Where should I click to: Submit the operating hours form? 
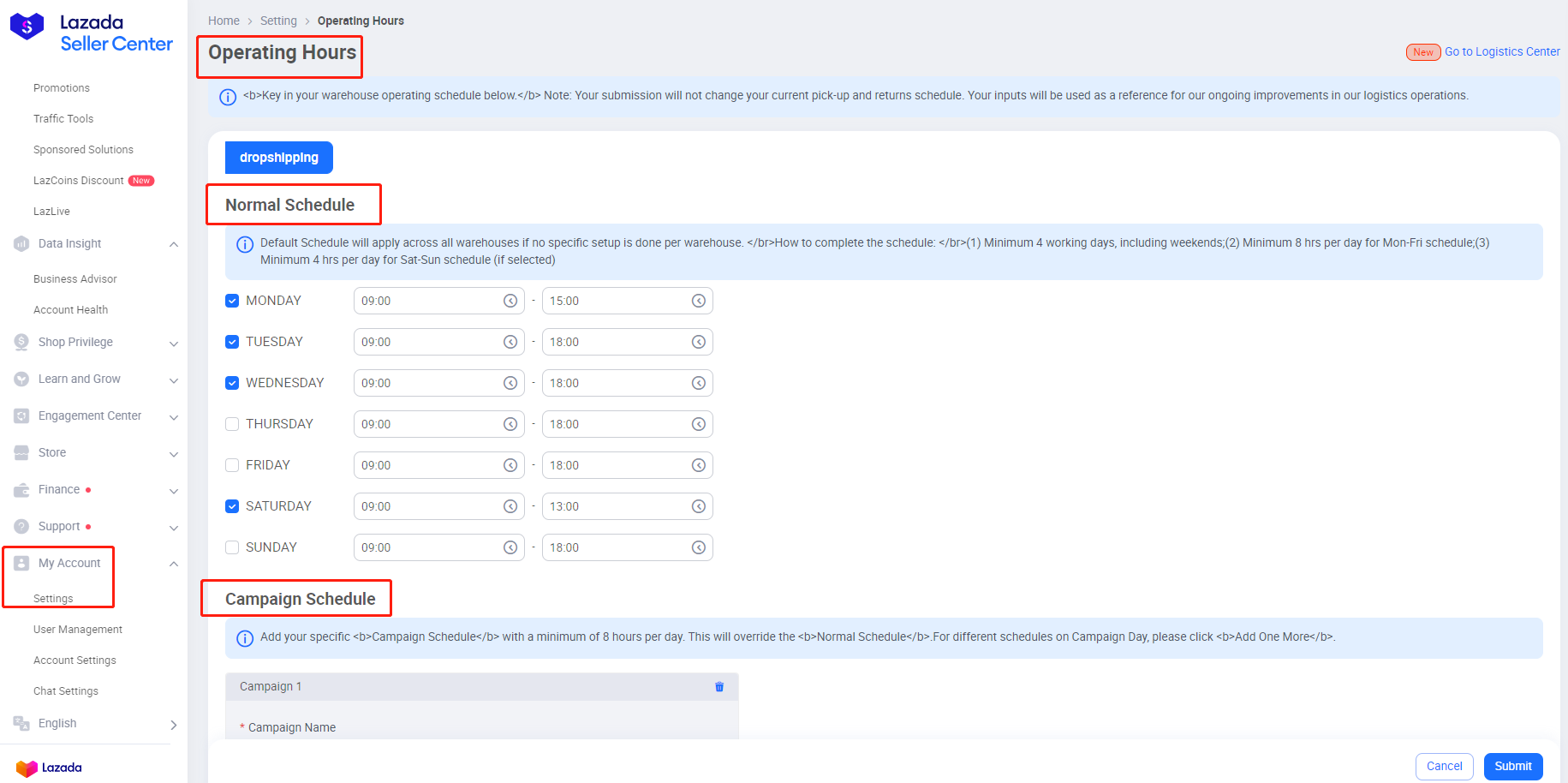point(1512,766)
